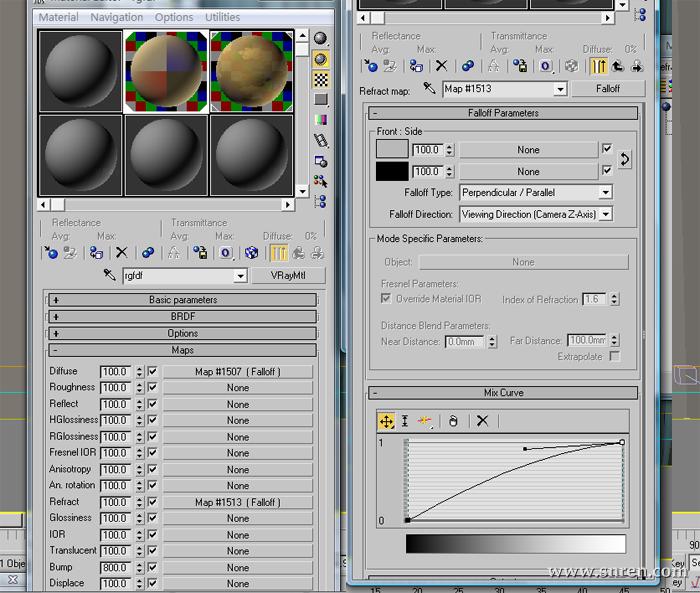Viewport: 700px width, 593px height.
Task: Uncheck the first Front:Side map checkbox
Action: [607, 149]
